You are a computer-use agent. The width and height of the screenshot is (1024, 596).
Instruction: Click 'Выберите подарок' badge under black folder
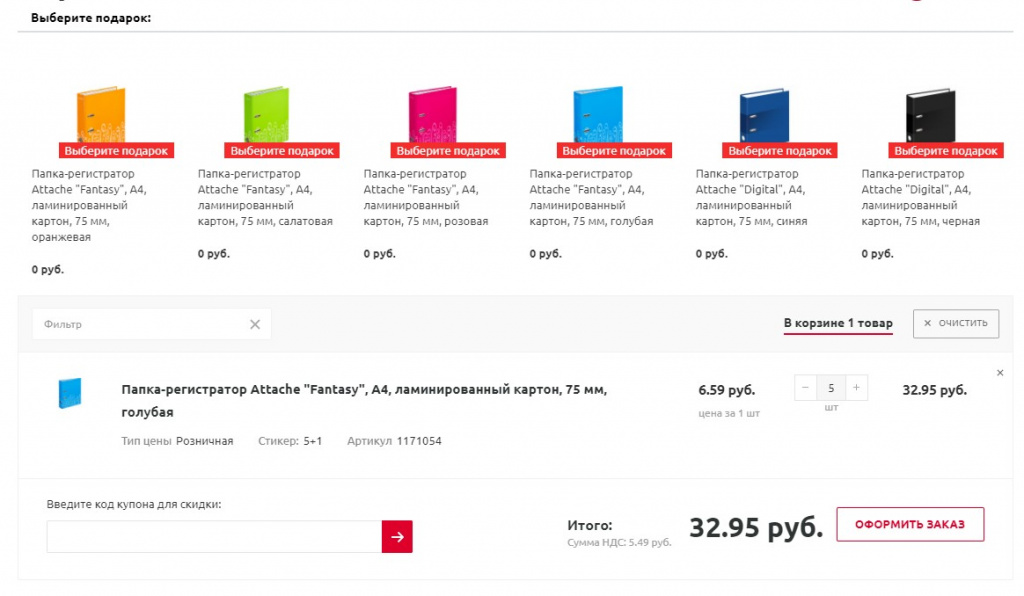coord(946,151)
